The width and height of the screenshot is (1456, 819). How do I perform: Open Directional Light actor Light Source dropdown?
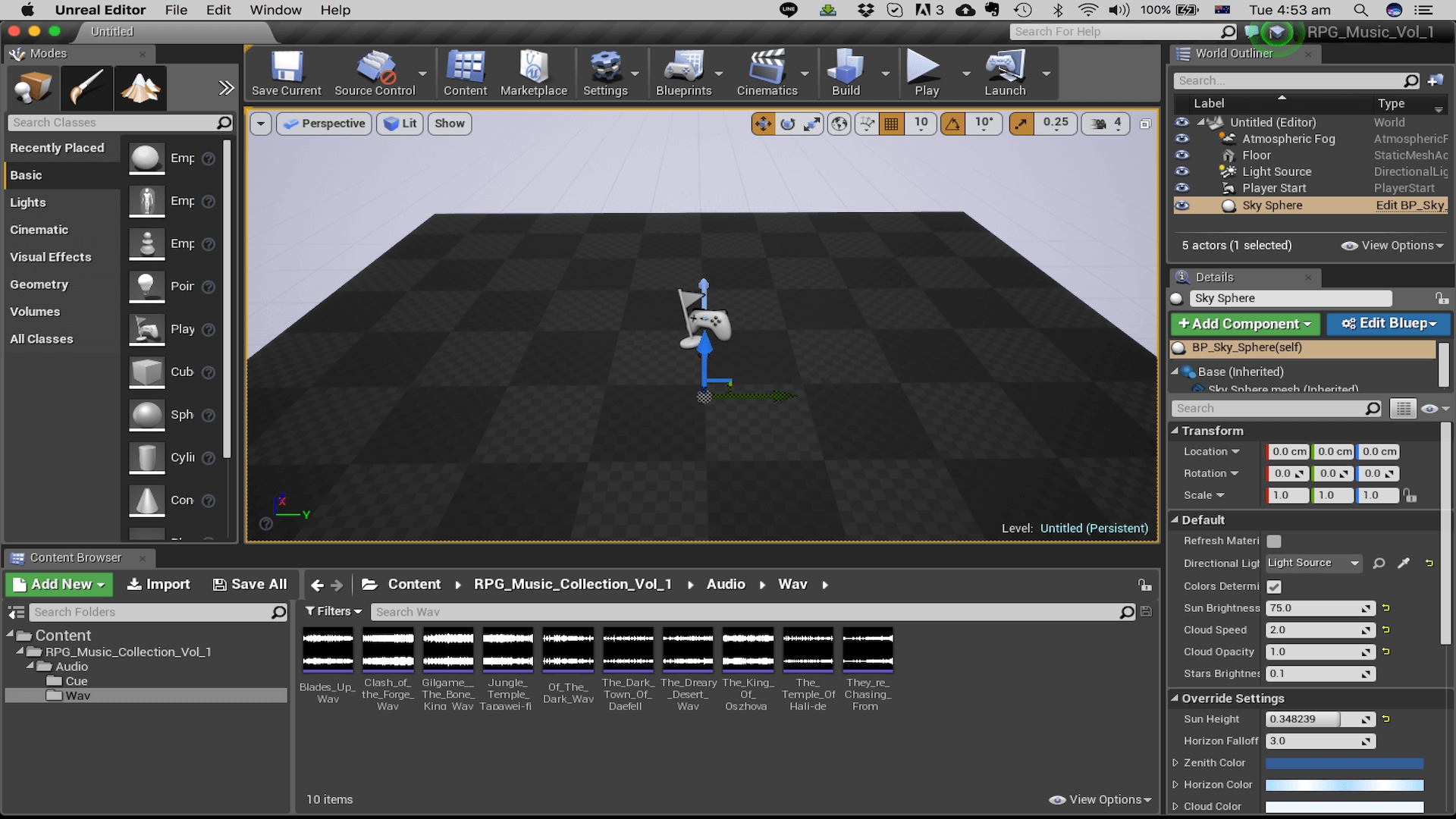[1313, 563]
